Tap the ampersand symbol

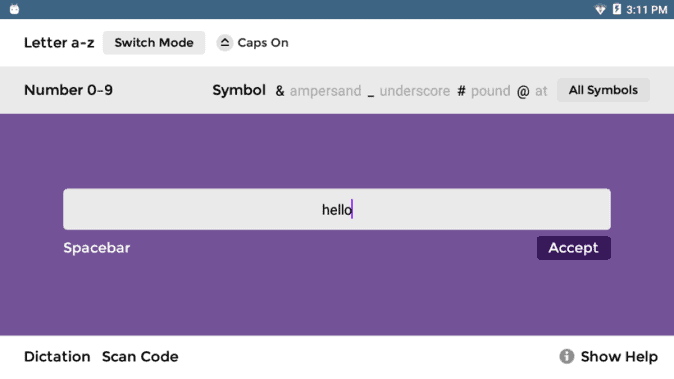pos(280,91)
